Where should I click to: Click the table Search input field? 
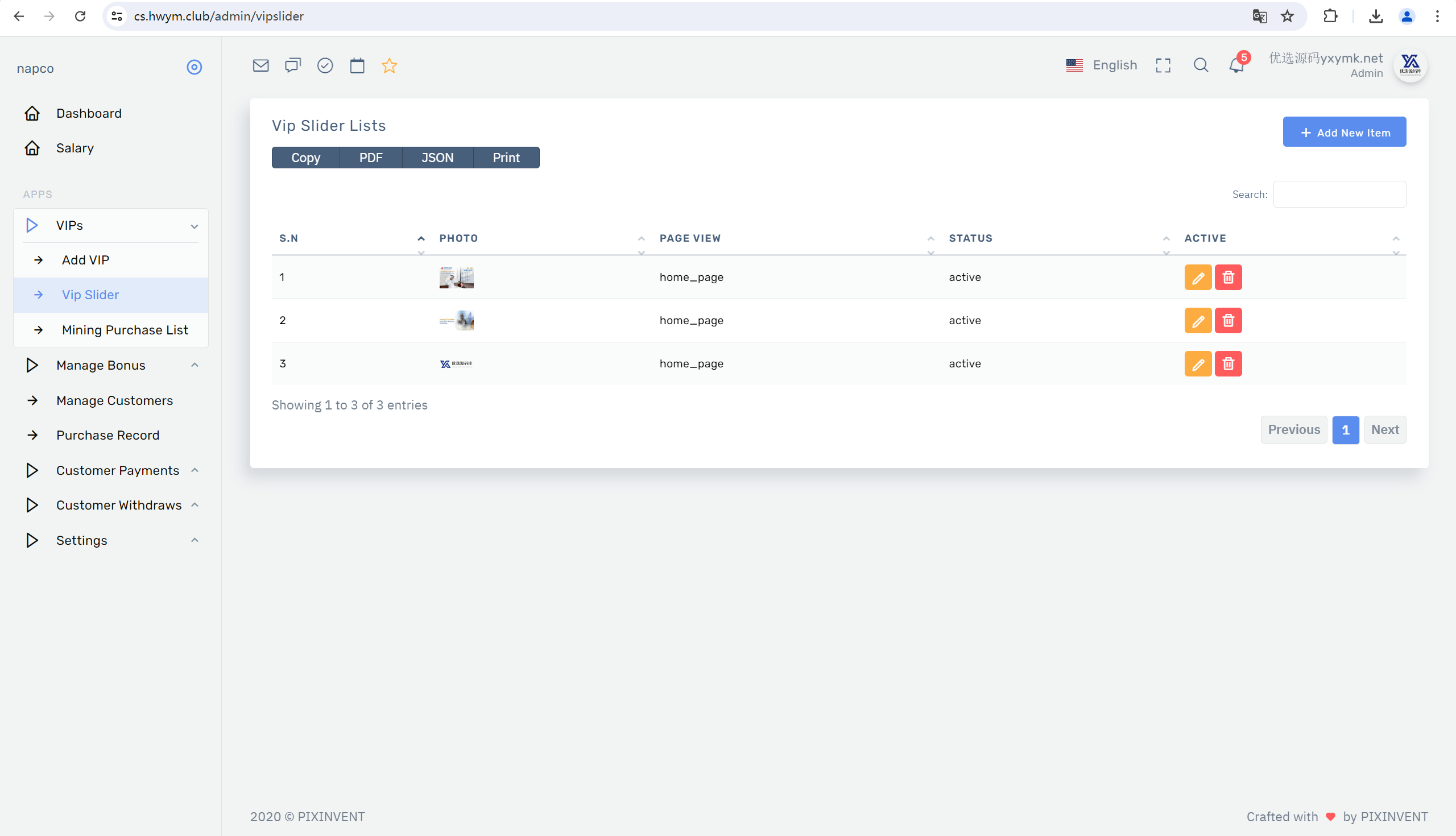pyautogui.click(x=1339, y=194)
